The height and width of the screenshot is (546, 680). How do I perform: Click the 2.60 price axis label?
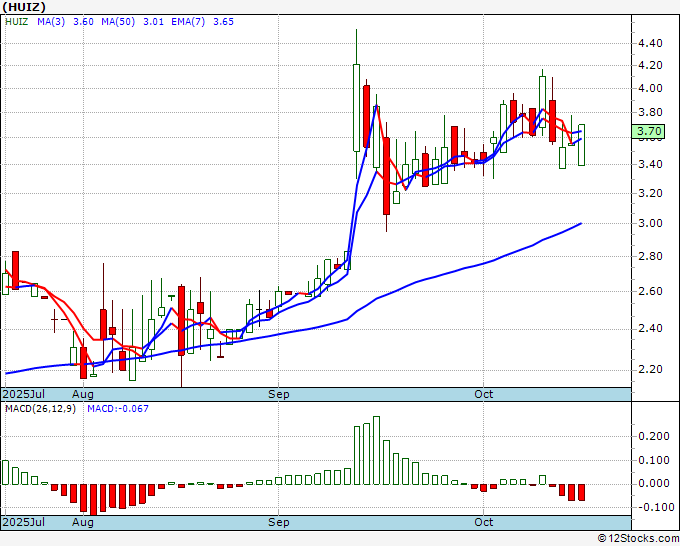(650, 291)
